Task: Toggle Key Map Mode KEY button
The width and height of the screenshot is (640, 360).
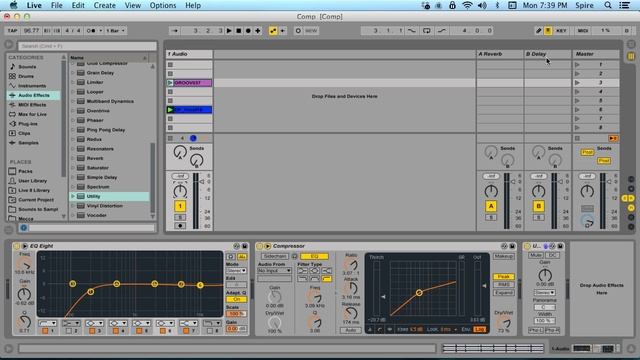Action: click(561, 31)
